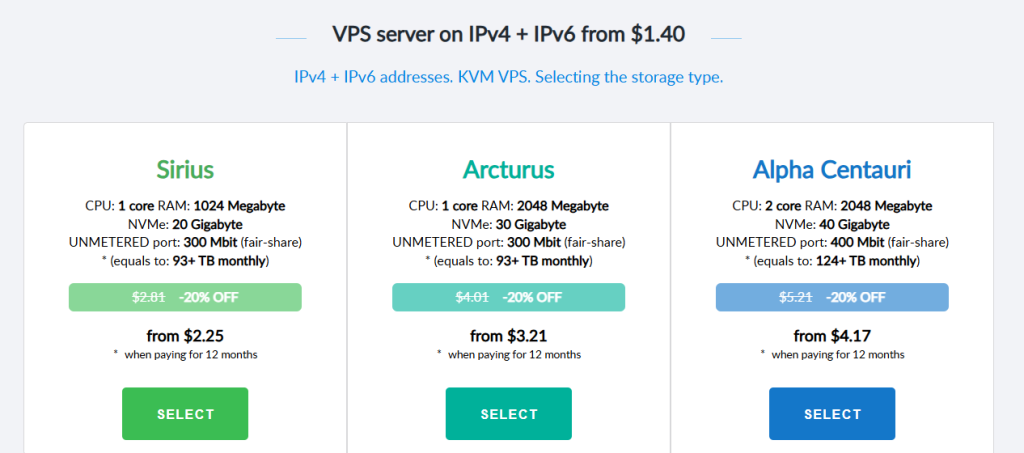This screenshot has width=1024, height=453.
Task: Click the green SELECT button for Sirius
Action: 185,414
